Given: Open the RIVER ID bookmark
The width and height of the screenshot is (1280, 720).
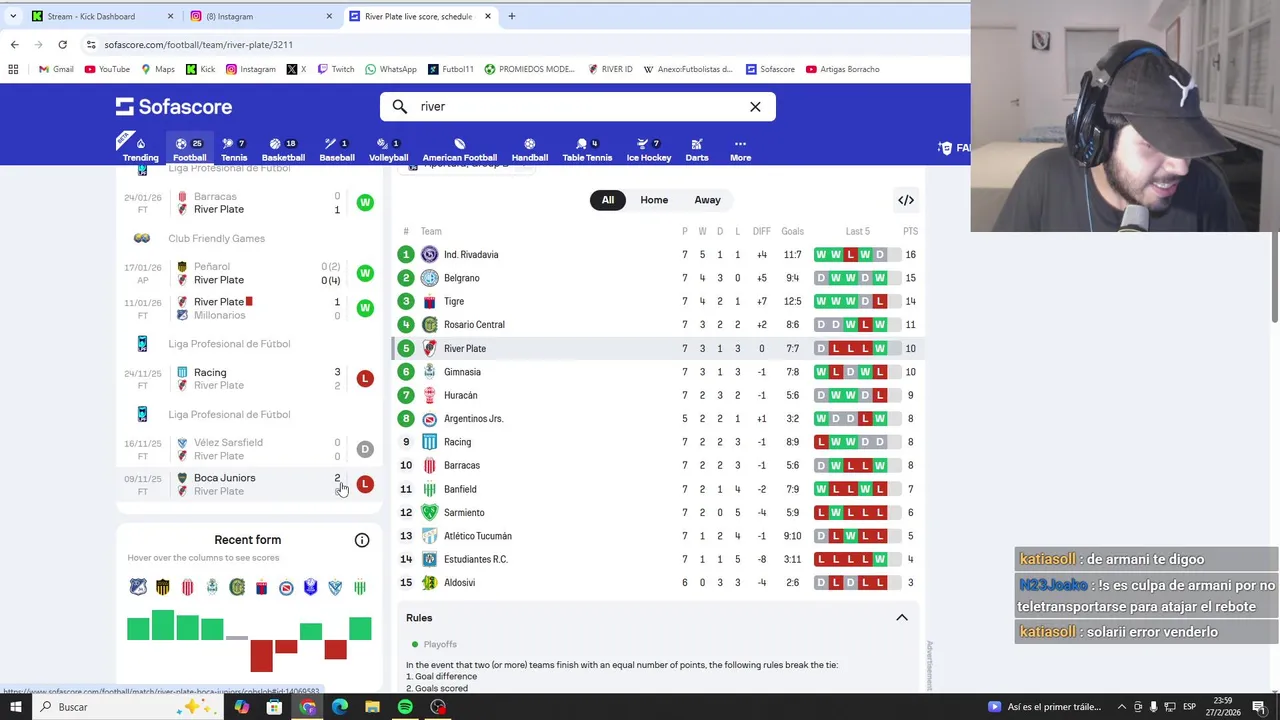Looking at the screenshot, I should point(610,69).
